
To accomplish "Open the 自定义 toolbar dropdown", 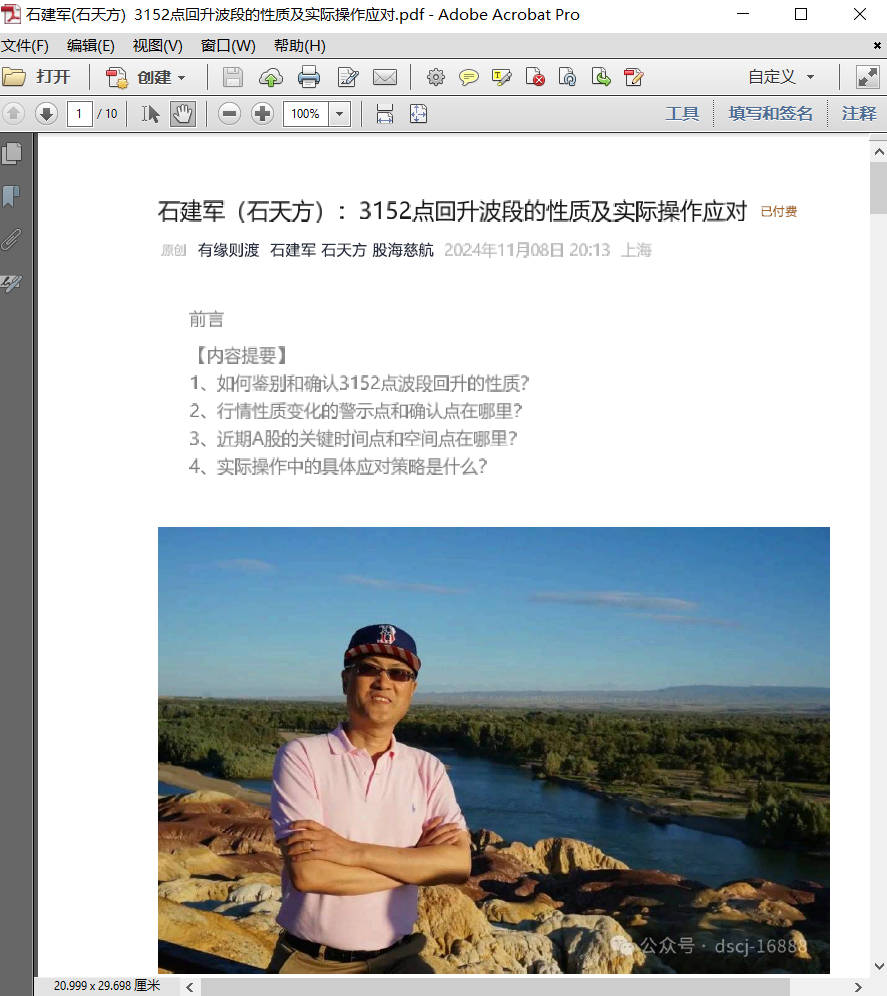I will click(x=781, y=77).
